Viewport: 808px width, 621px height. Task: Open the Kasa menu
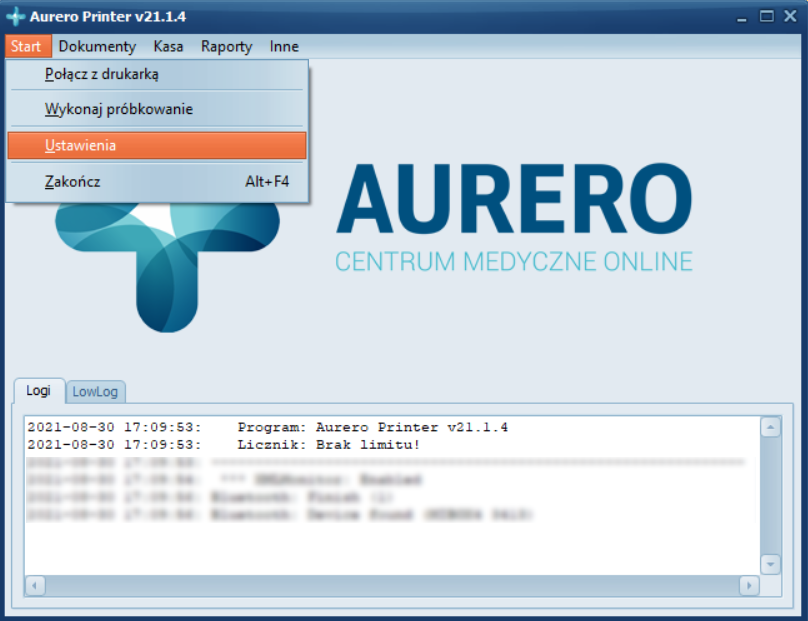168,46
